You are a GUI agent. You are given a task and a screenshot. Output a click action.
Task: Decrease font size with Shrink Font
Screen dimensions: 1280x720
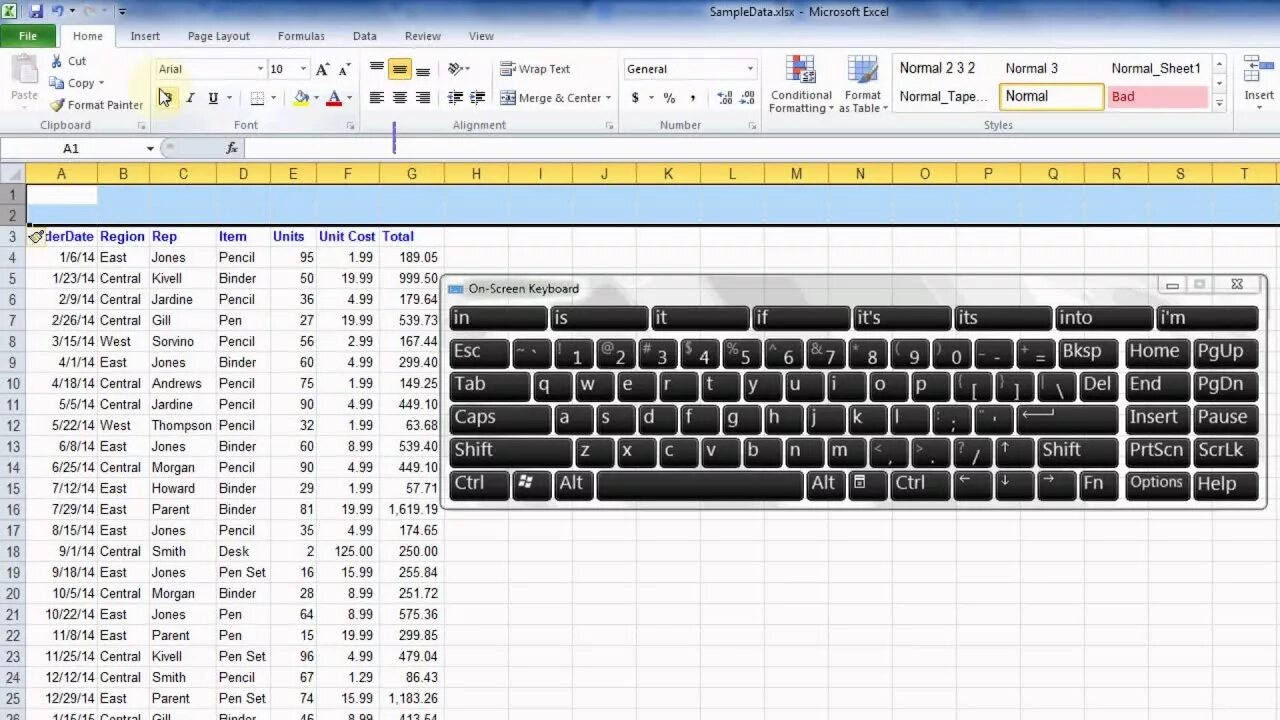pyautogui.click(x=344, y=69)
